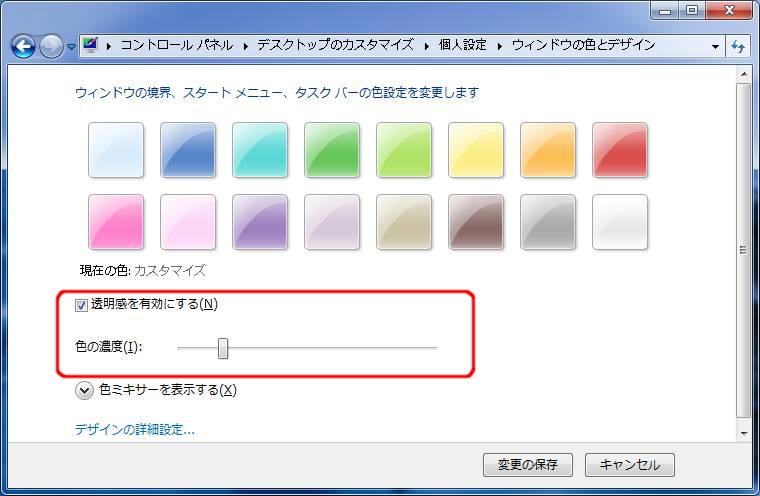Navigate to 個人設定 breadcrumb

[462, 45]
